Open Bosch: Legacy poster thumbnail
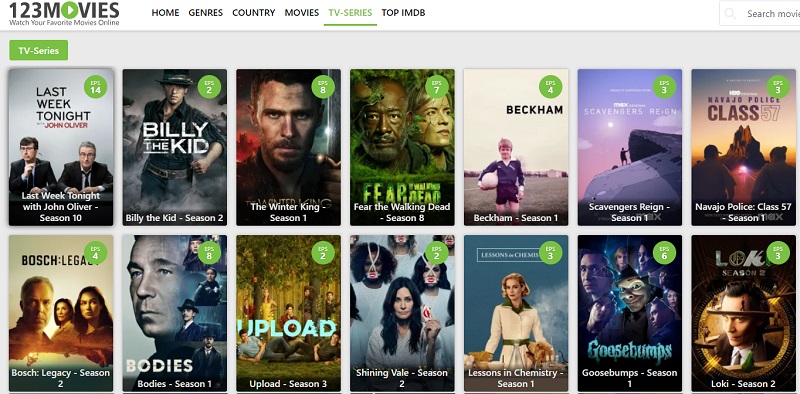 point(61,313)
